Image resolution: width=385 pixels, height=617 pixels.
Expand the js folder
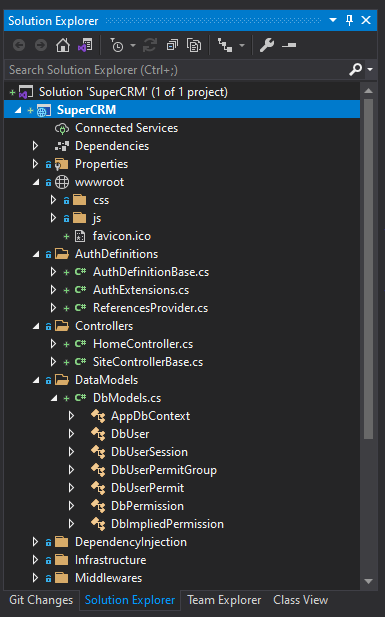[x=54, y=218]
